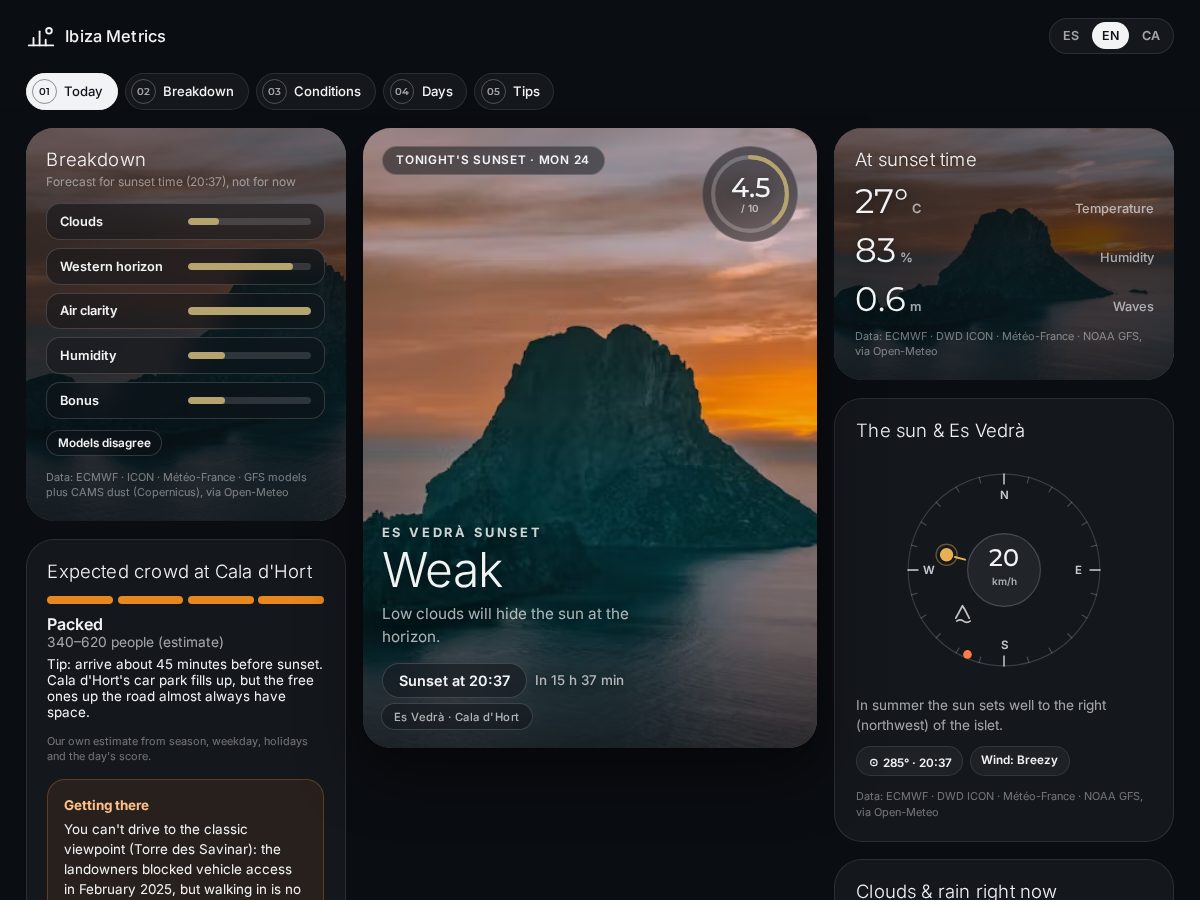Click the 285° · 20:37 azimuth chip

click(909, 762)
